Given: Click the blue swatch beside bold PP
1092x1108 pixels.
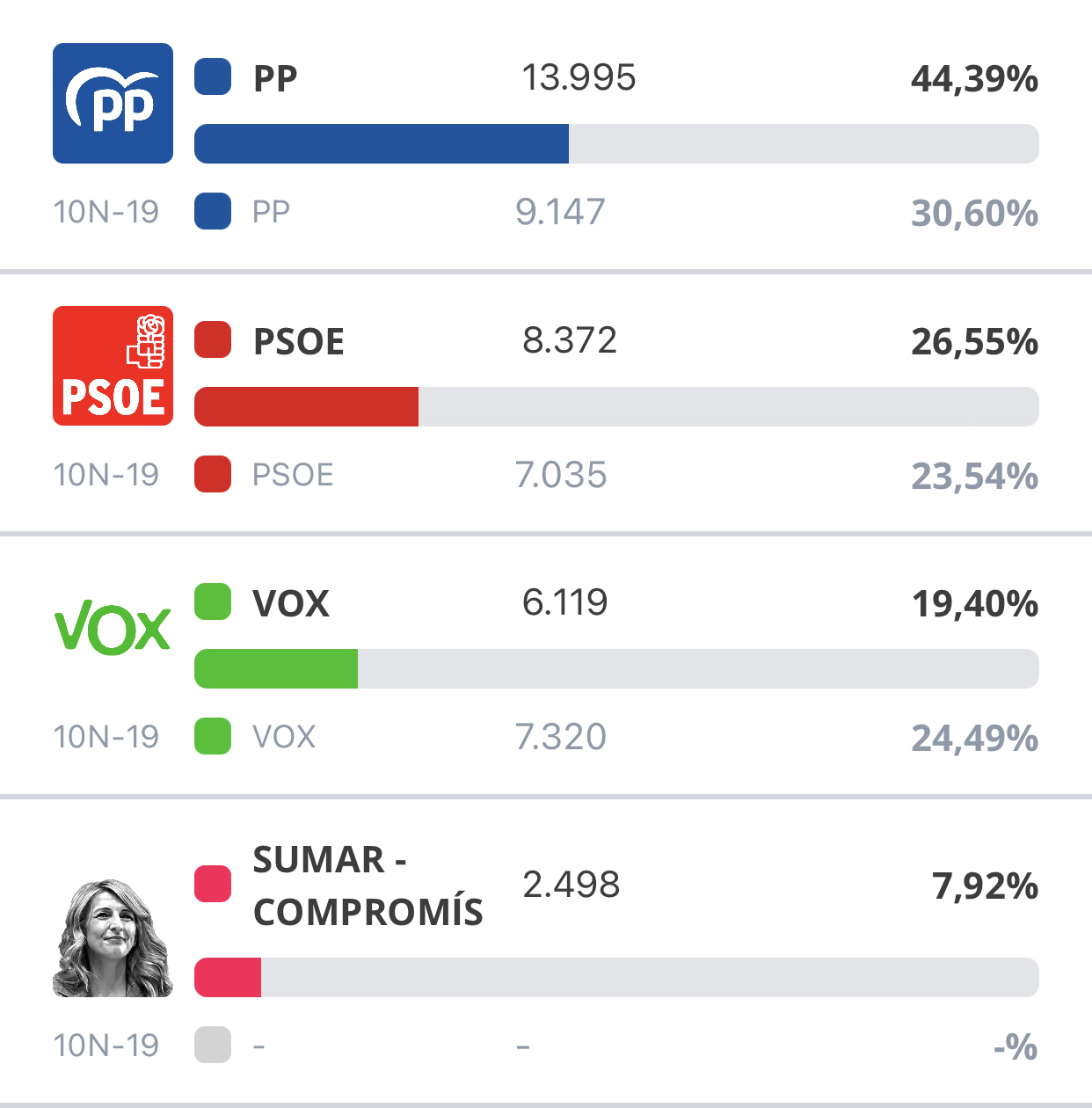Looking at the screenshot, I should click(213, 77).
